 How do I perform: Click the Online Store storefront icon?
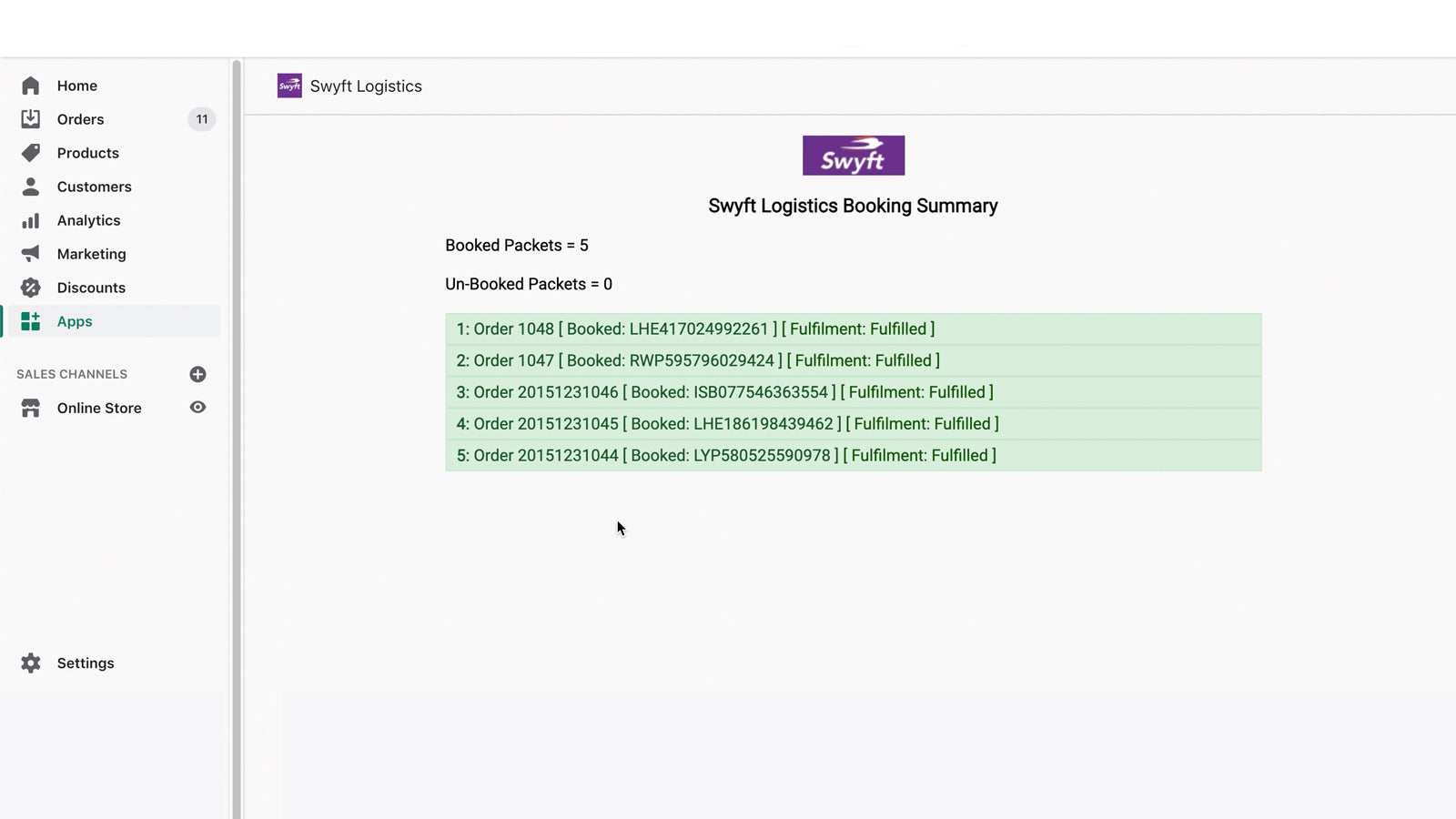pyautogui.click(x=30, y=408)
